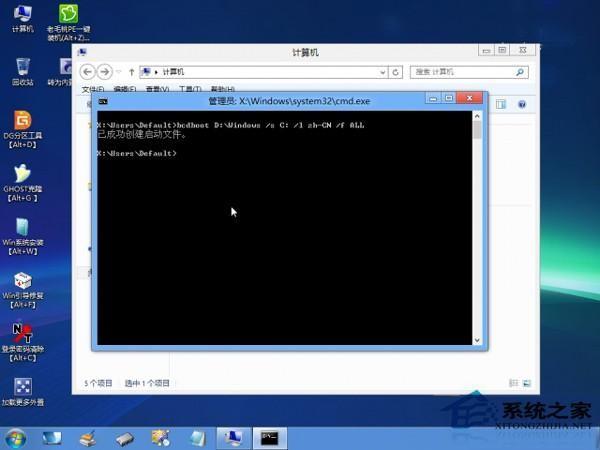Click the Windows Start orb button
Screen dimensions: 600x450
[x=16, y=438]
